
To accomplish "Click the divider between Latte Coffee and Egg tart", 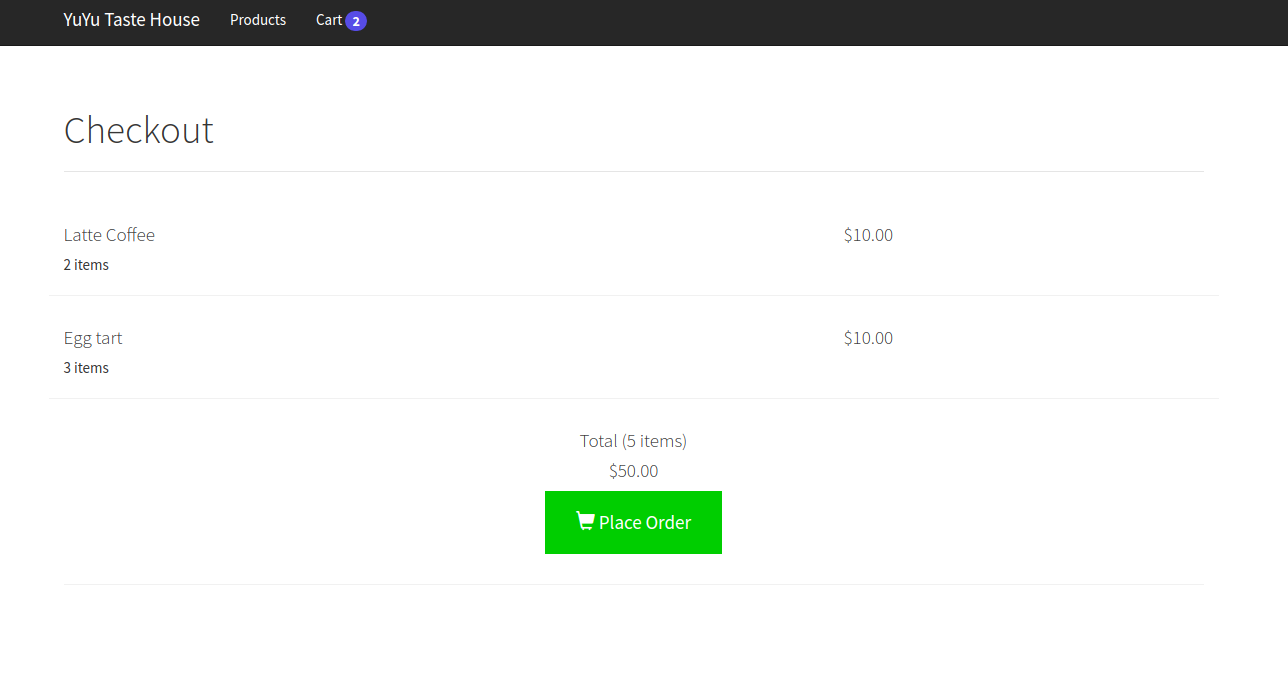I will (633, 295).
